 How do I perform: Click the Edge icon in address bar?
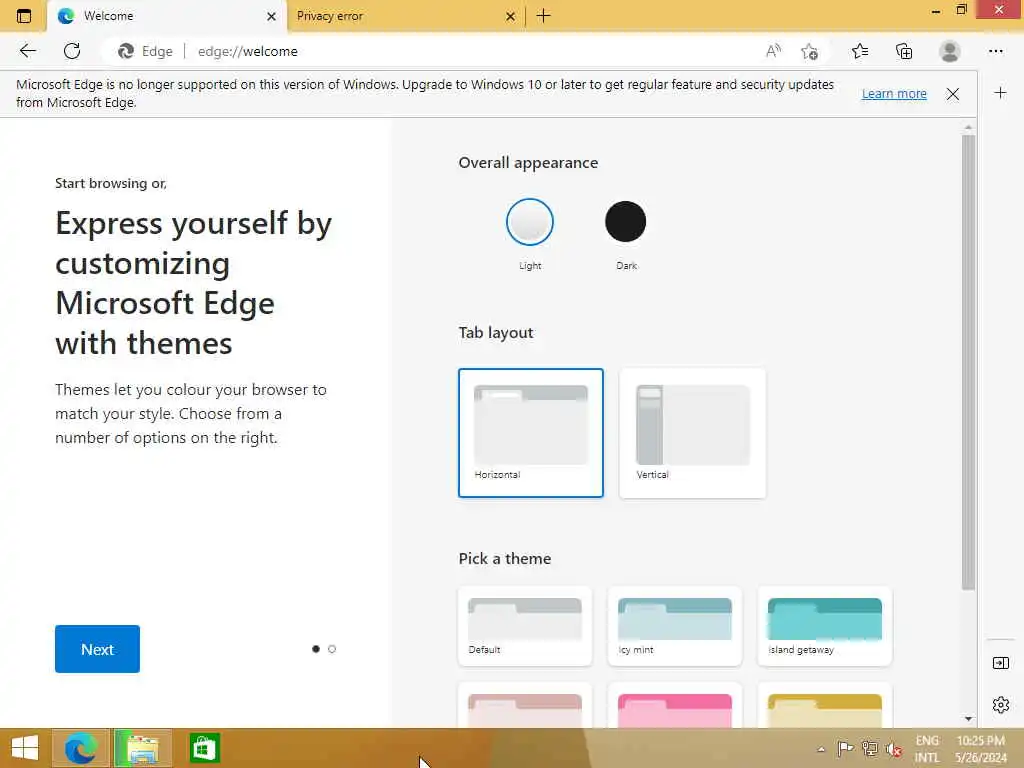click(126, 51)
